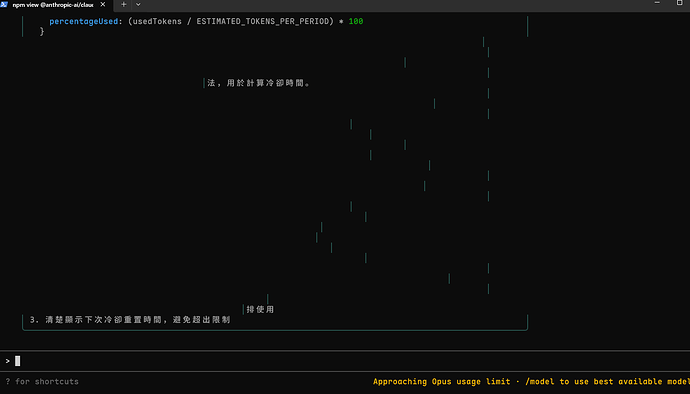690x394 pixels.
Task: Click the green '100' value
Action: pyautogui.click(x=356, y=21)
